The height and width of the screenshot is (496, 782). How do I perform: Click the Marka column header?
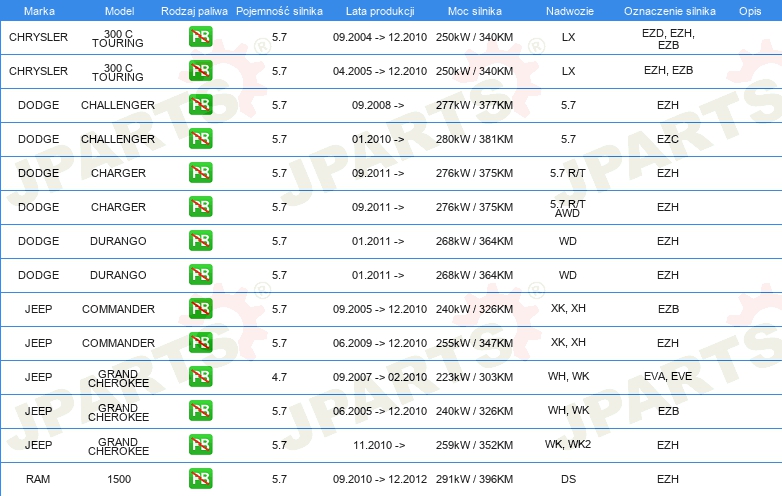38,9
